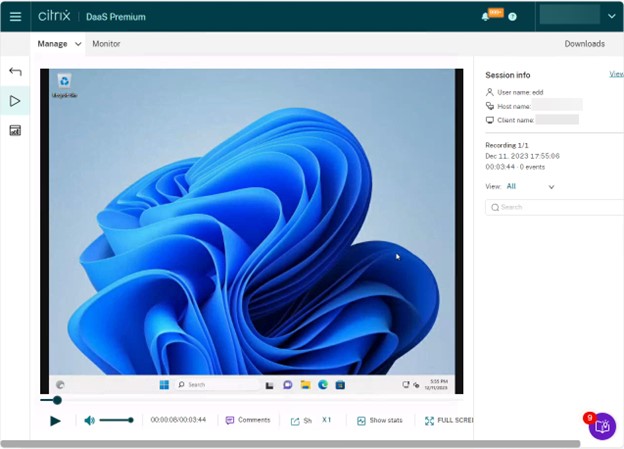Click the date Dec 11, 2023 17:55:06
This screenshot has height=449, width=624.
point(522,156)
